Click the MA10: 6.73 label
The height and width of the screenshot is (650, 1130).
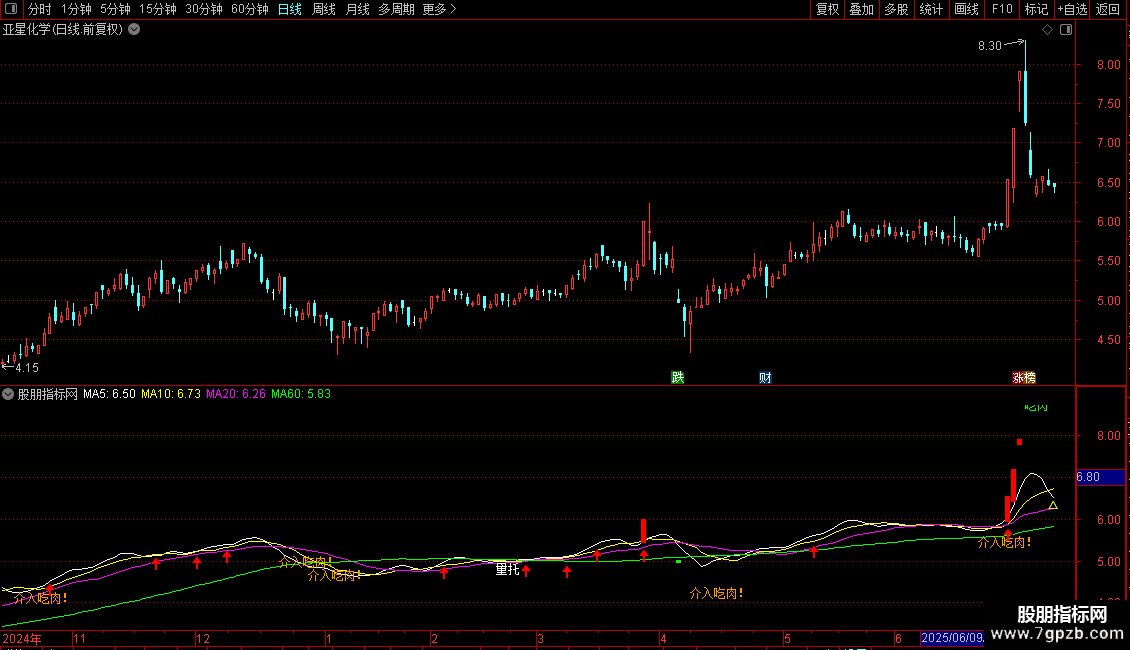tap(171, 394)
